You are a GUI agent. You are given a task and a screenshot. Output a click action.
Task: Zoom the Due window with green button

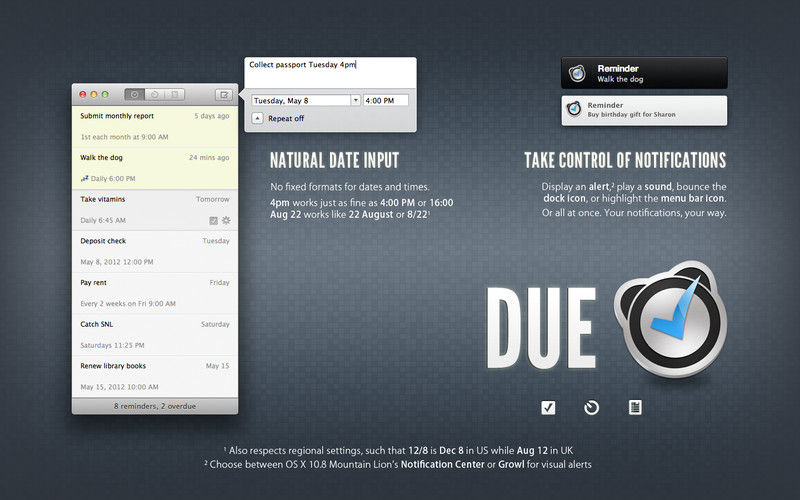105,94
